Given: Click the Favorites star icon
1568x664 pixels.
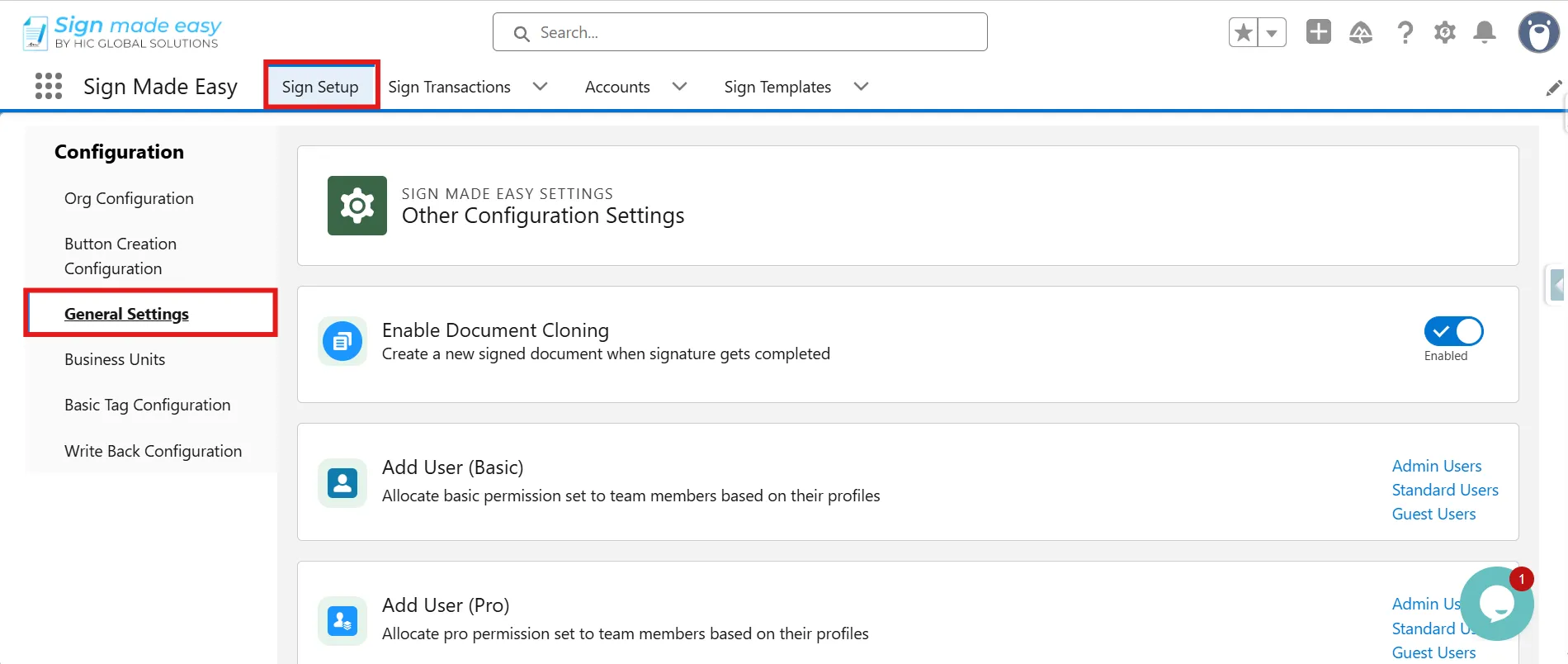Looking at the screenshot, I should 1243,33.
